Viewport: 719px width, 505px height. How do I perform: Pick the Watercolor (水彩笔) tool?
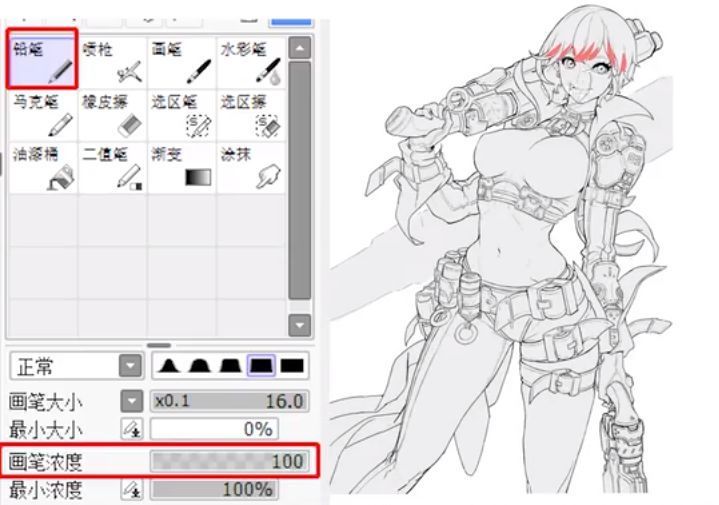[251, 61]
